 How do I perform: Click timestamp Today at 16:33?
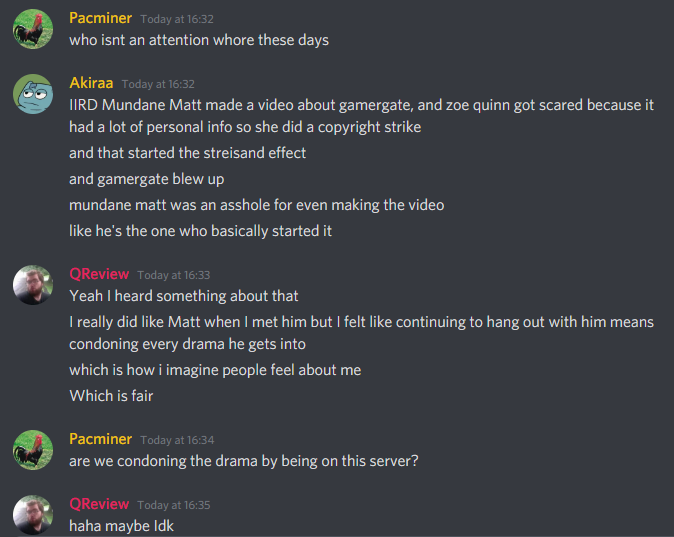(174, 275)
